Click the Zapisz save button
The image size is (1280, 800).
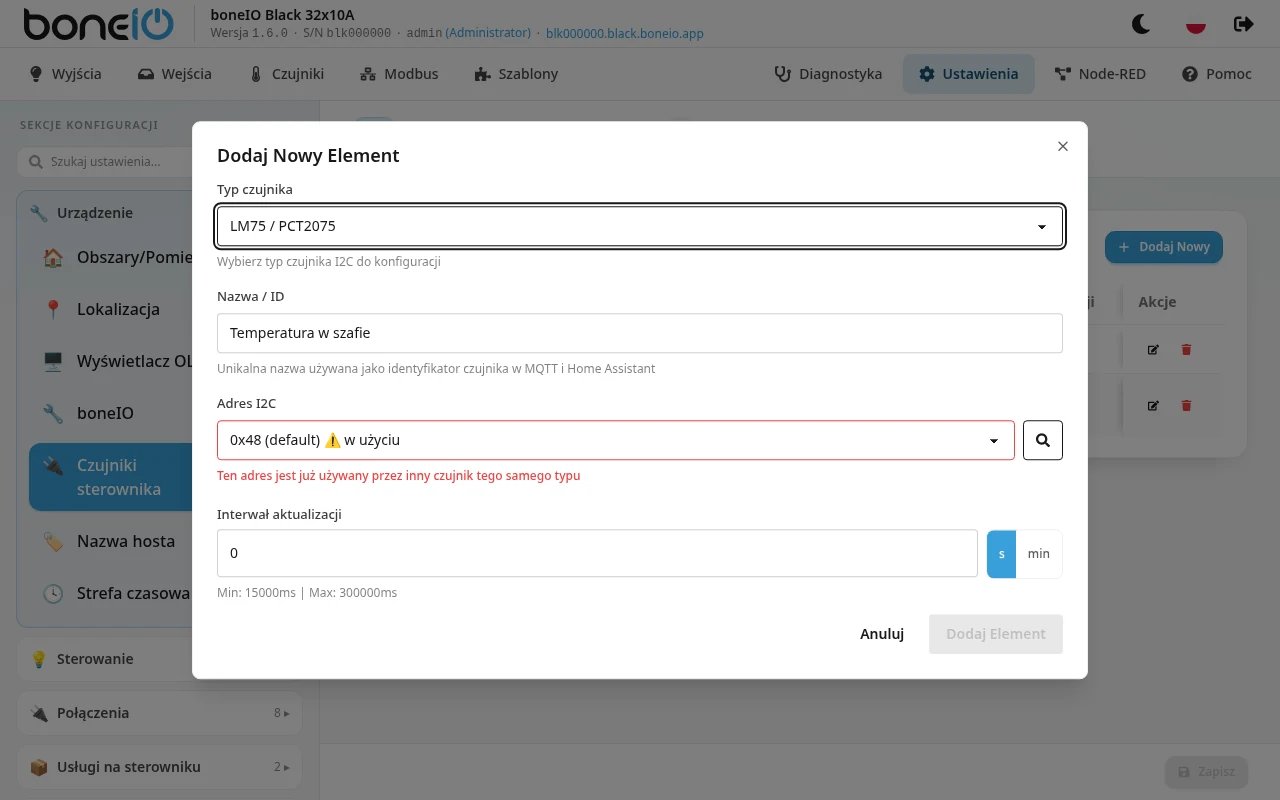tap(1206, 772)
